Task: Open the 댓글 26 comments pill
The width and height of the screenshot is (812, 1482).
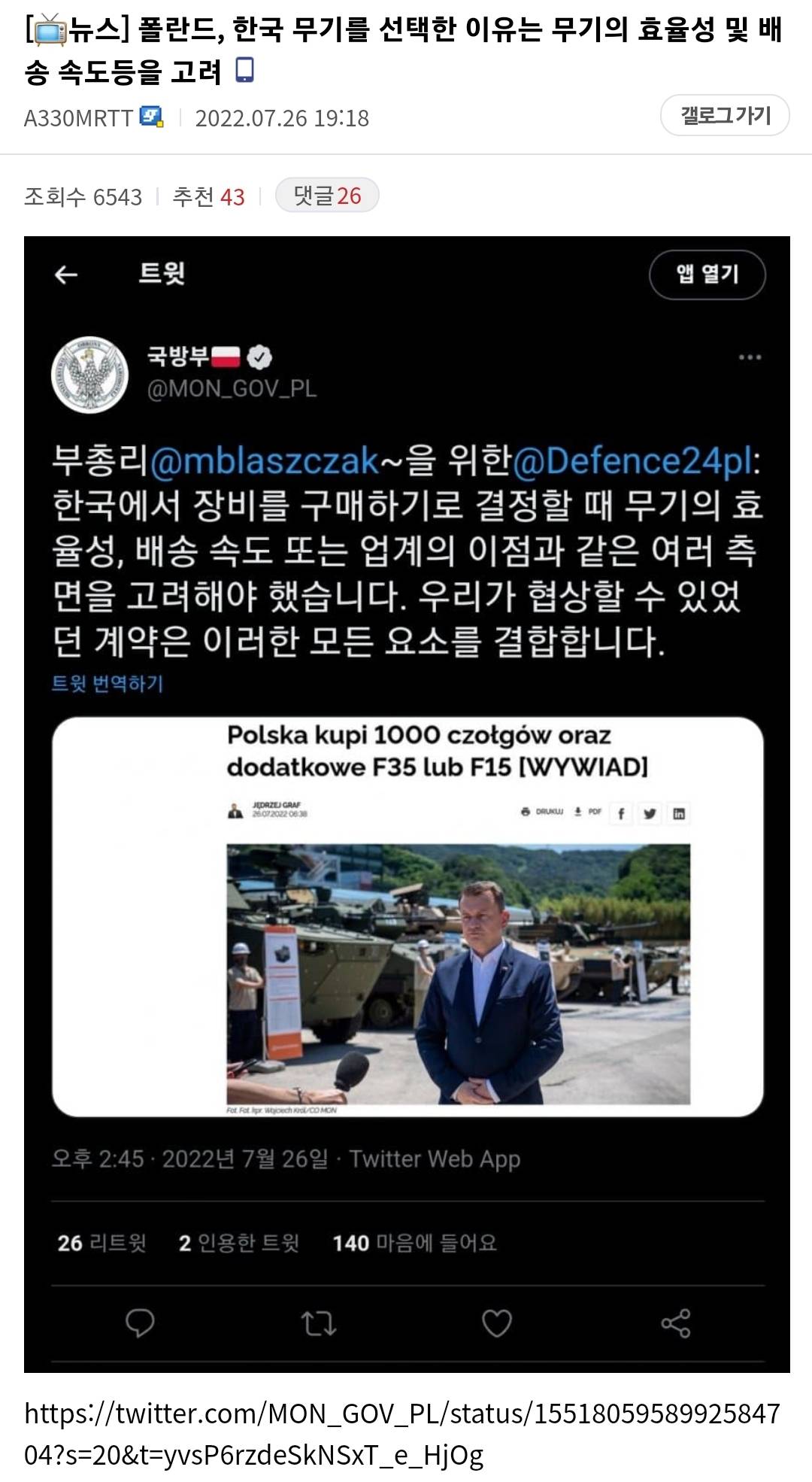Action: click(327, 196)
